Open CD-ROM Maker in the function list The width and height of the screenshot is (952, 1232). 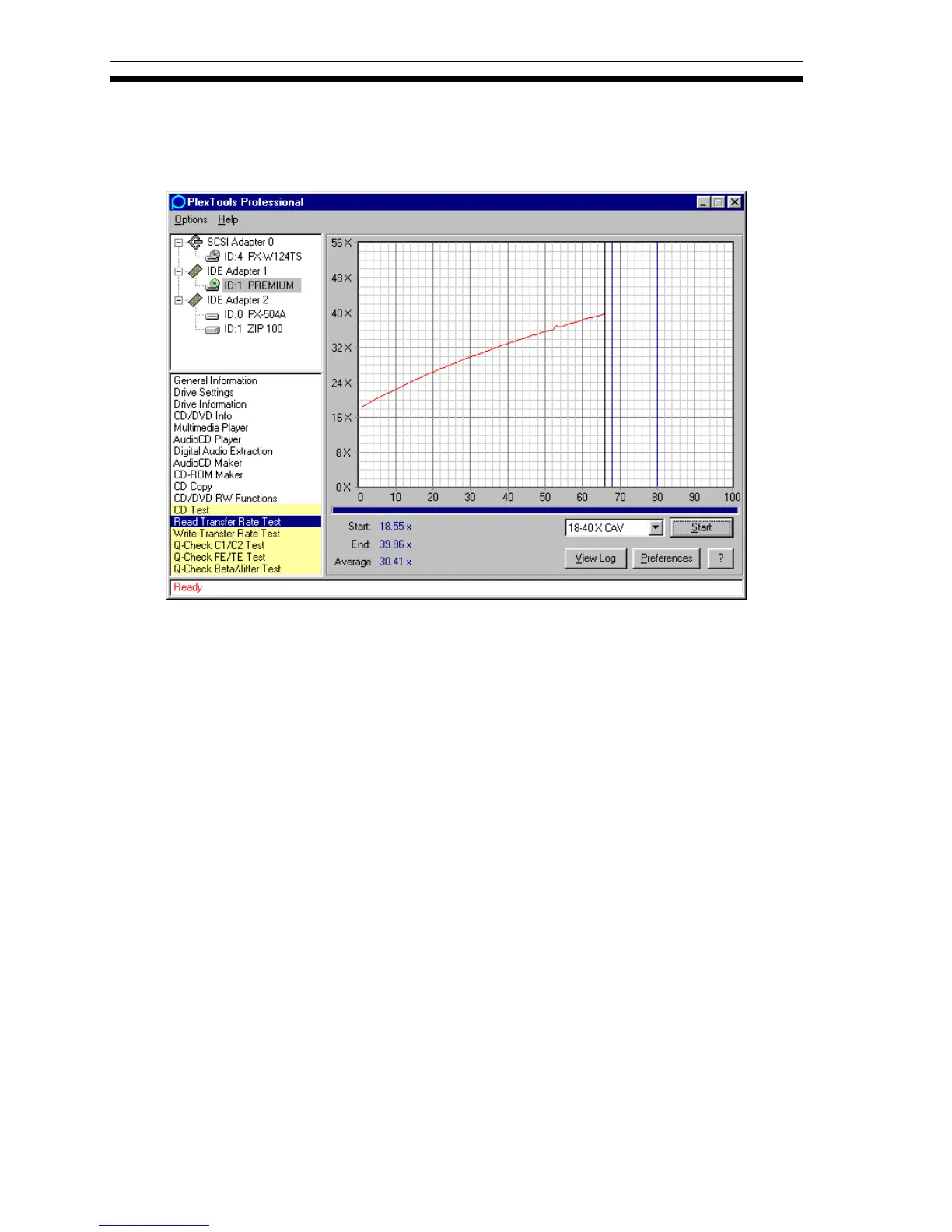pos(208,474)
